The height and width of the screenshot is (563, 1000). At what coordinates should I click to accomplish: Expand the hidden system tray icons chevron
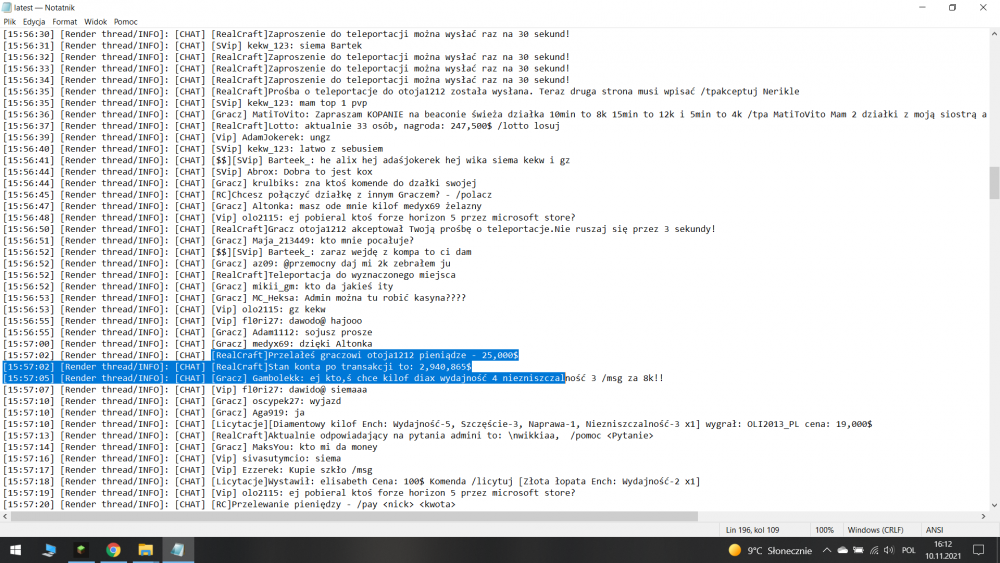click(826, 550)
